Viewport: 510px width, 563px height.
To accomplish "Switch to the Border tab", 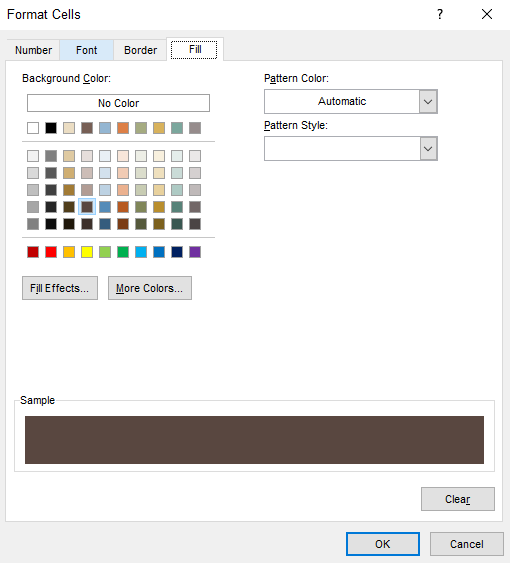I will click(x=140, y=50).
